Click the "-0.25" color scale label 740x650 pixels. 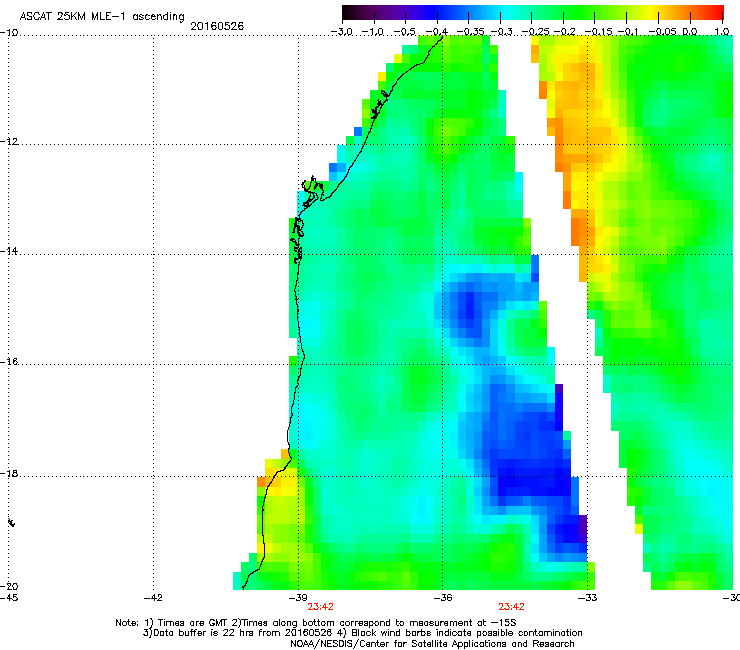coord(536,32)
